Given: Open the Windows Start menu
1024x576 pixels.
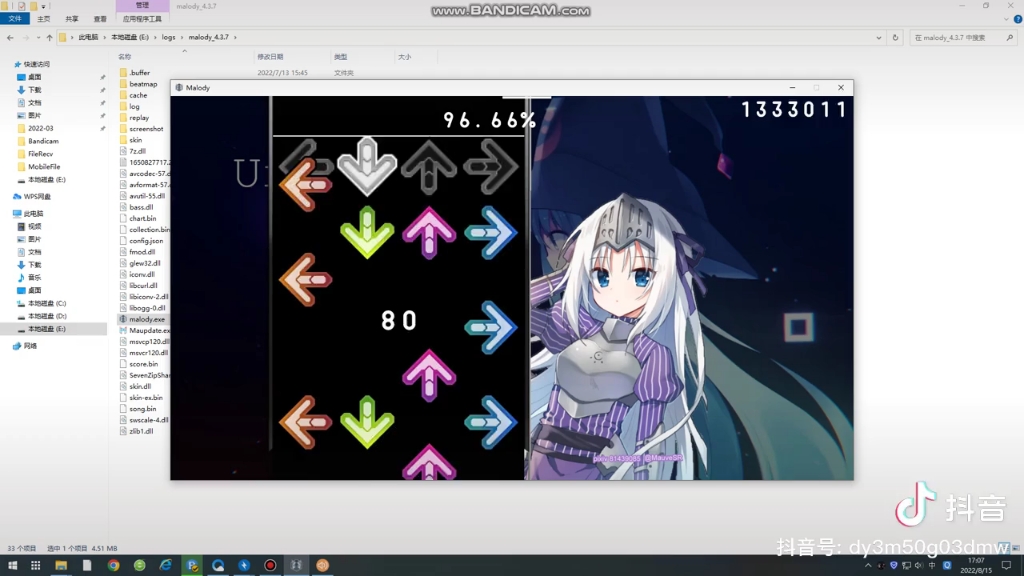Looking at the screenshot, I should [x=12, y=566].
